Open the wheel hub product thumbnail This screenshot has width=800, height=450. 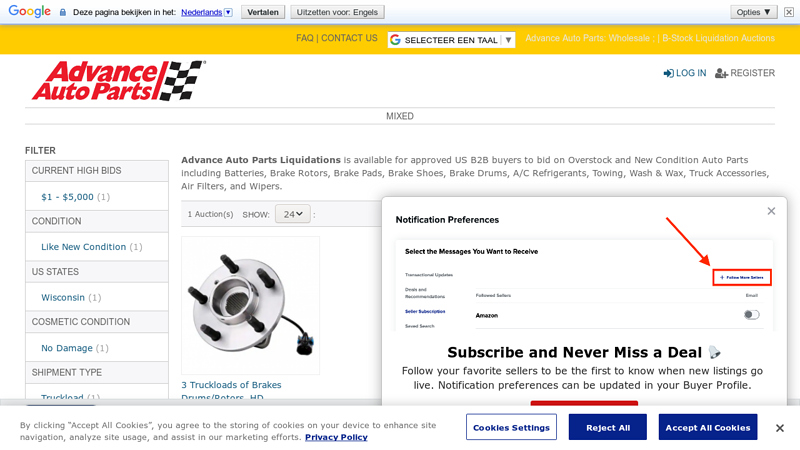click(251, 305)
